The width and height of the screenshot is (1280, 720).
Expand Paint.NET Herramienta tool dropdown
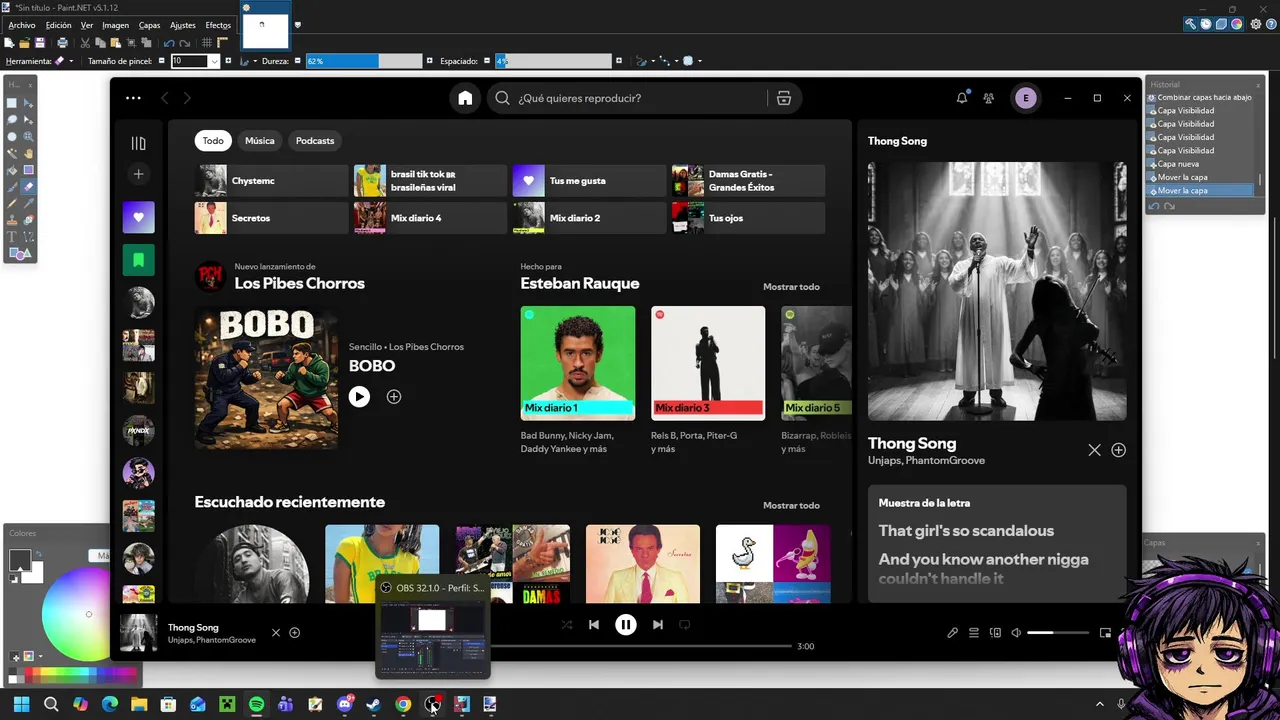pos(71,61)
